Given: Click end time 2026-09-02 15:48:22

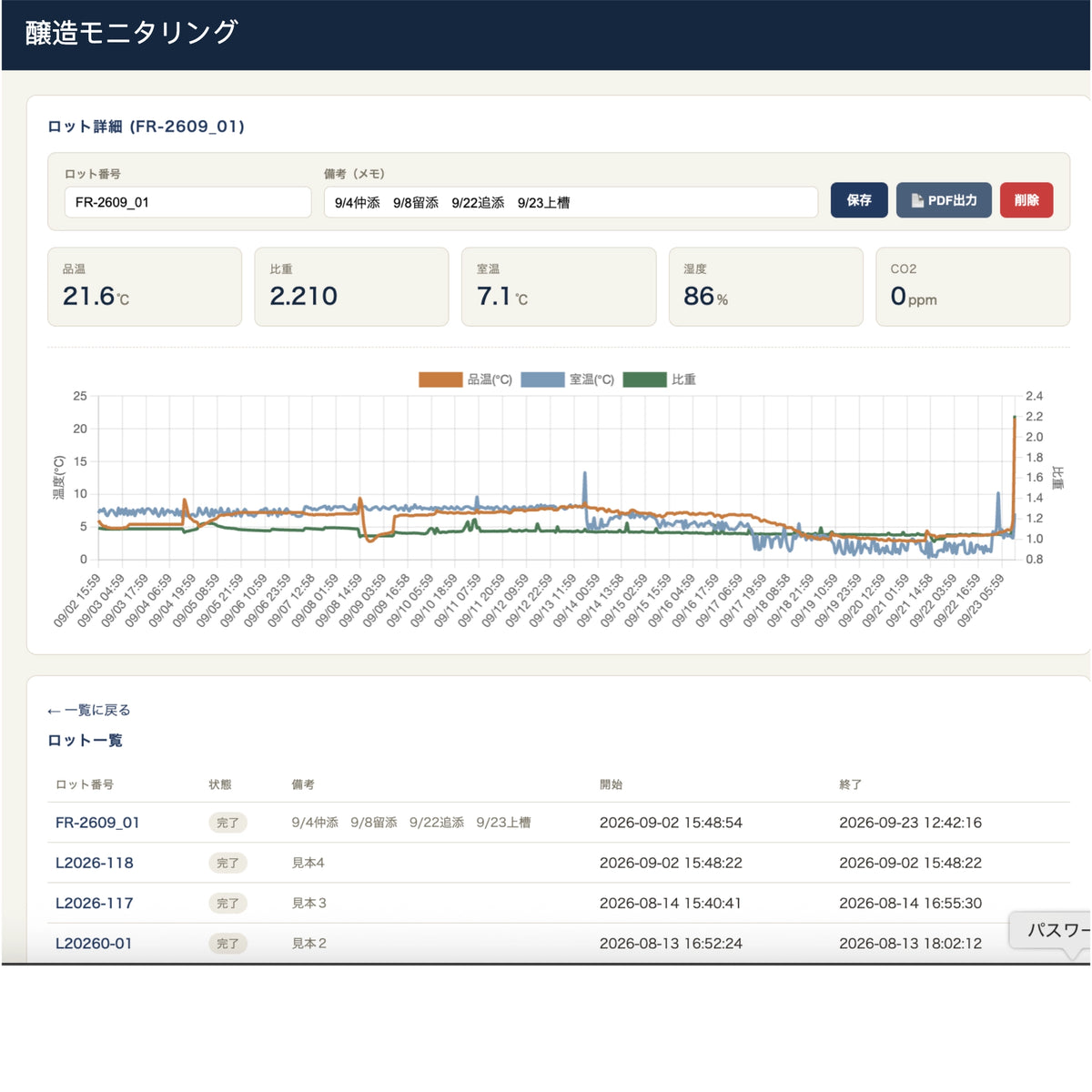Looking at the screenshot, I should [x=910, y=863].
